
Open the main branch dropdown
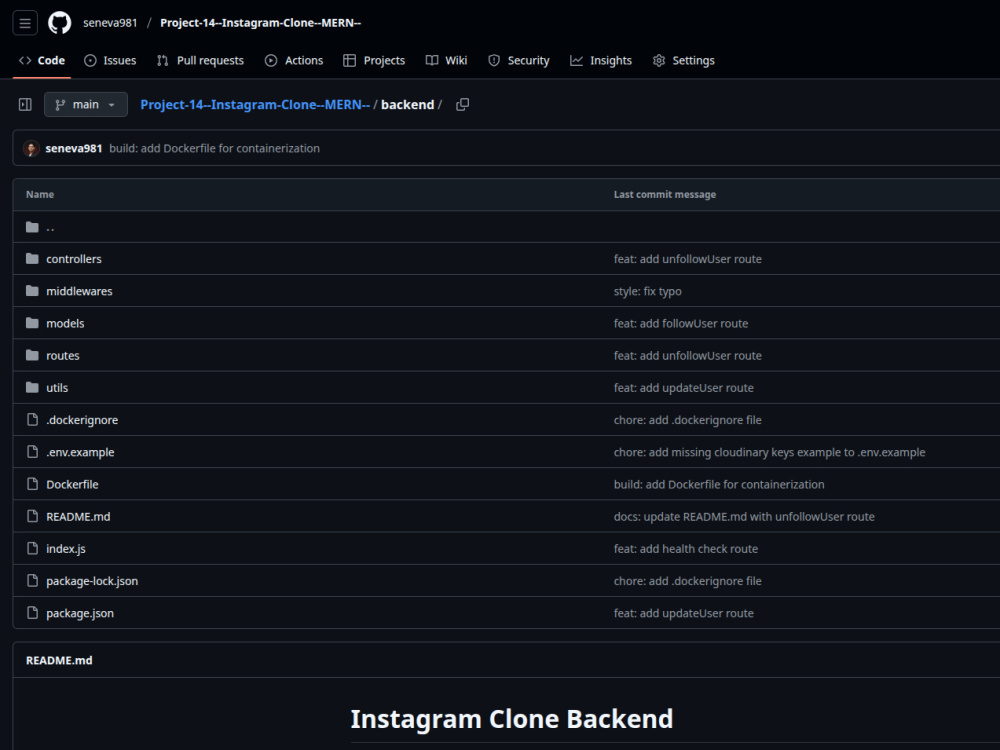point(85,105)
